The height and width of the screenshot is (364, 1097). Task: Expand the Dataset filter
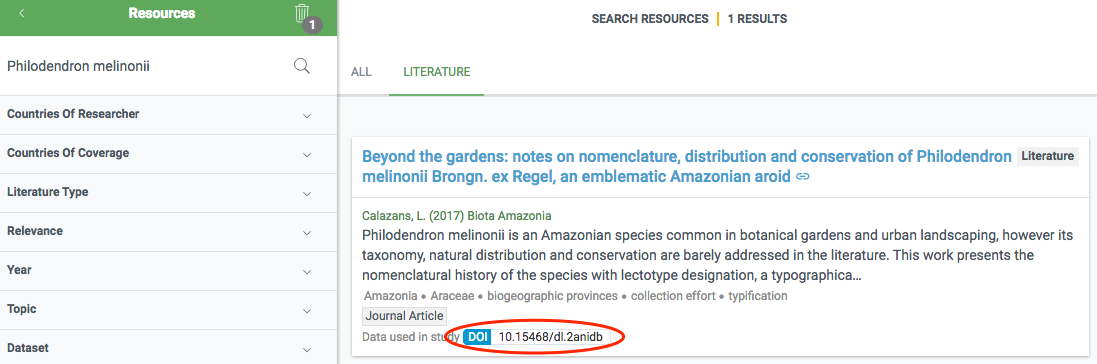(169, 347)
